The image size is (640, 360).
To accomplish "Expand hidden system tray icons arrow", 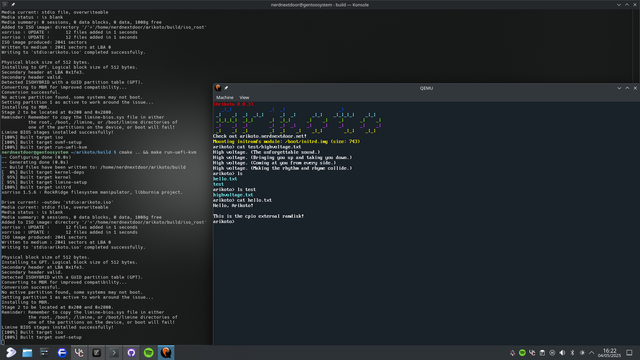I will pyautogui.click(x=591, y=353).
